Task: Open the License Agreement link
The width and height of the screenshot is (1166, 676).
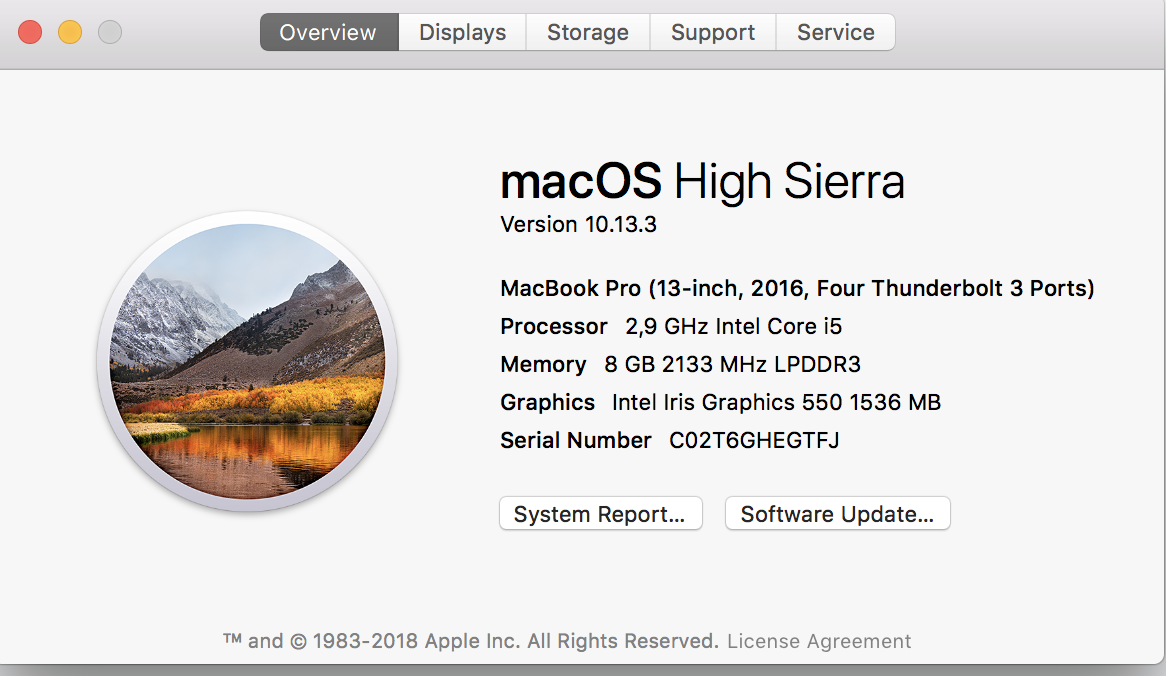Action: tap(819, 641)
